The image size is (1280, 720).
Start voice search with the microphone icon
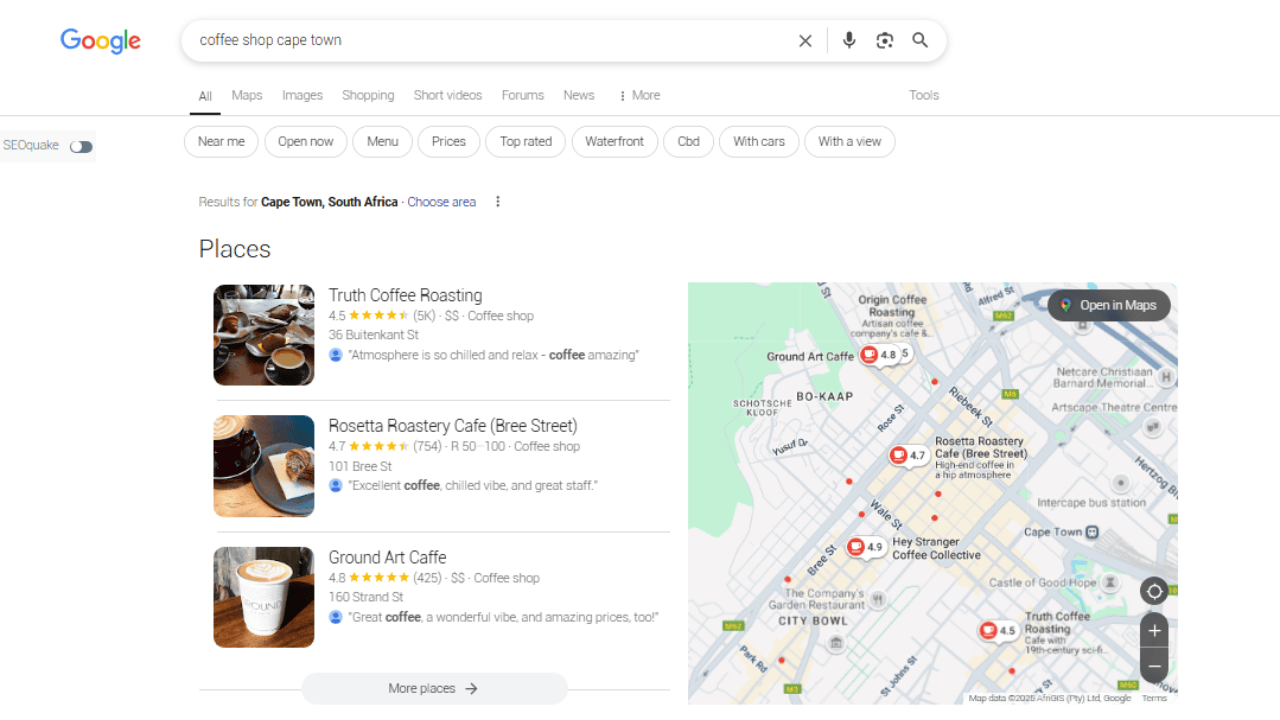click(x=849, y=40)
